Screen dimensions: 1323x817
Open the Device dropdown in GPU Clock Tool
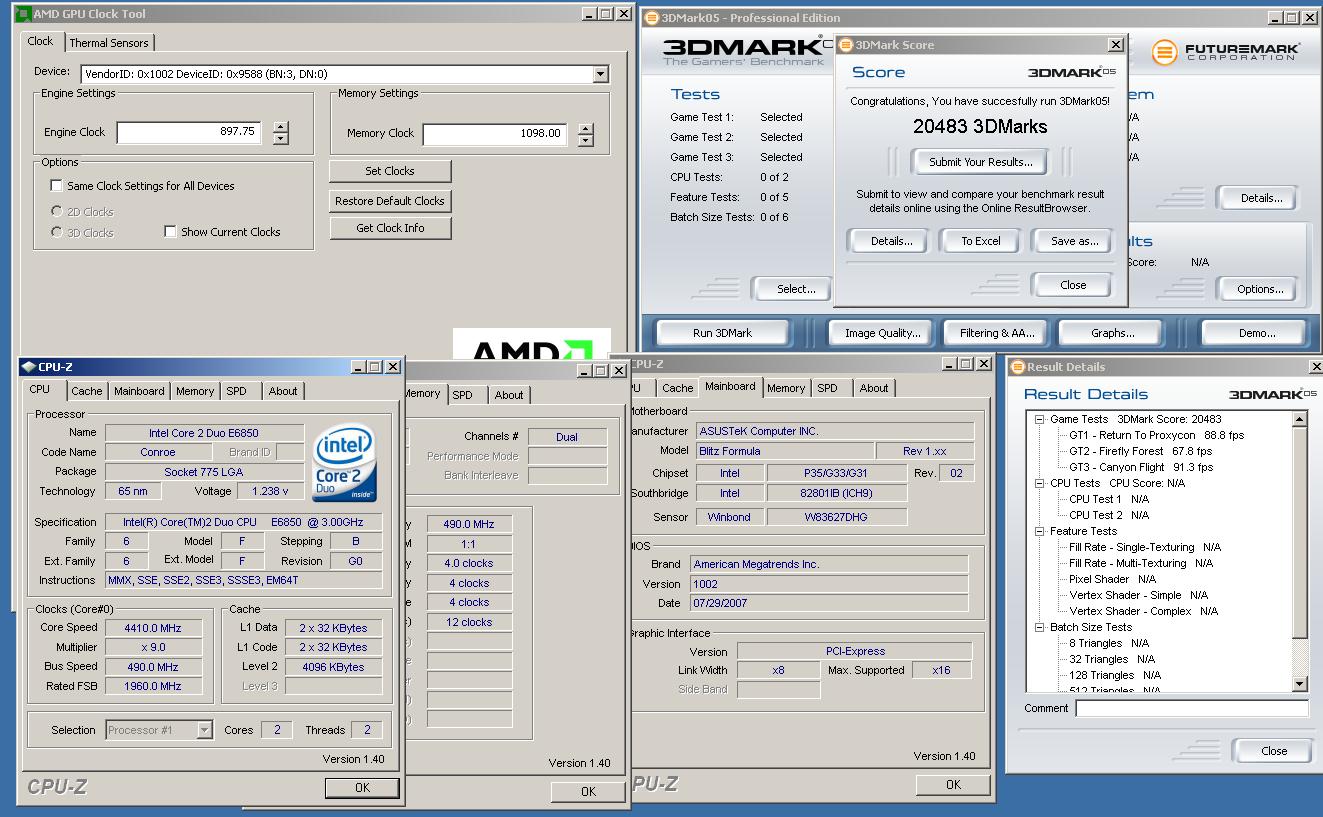600,74
